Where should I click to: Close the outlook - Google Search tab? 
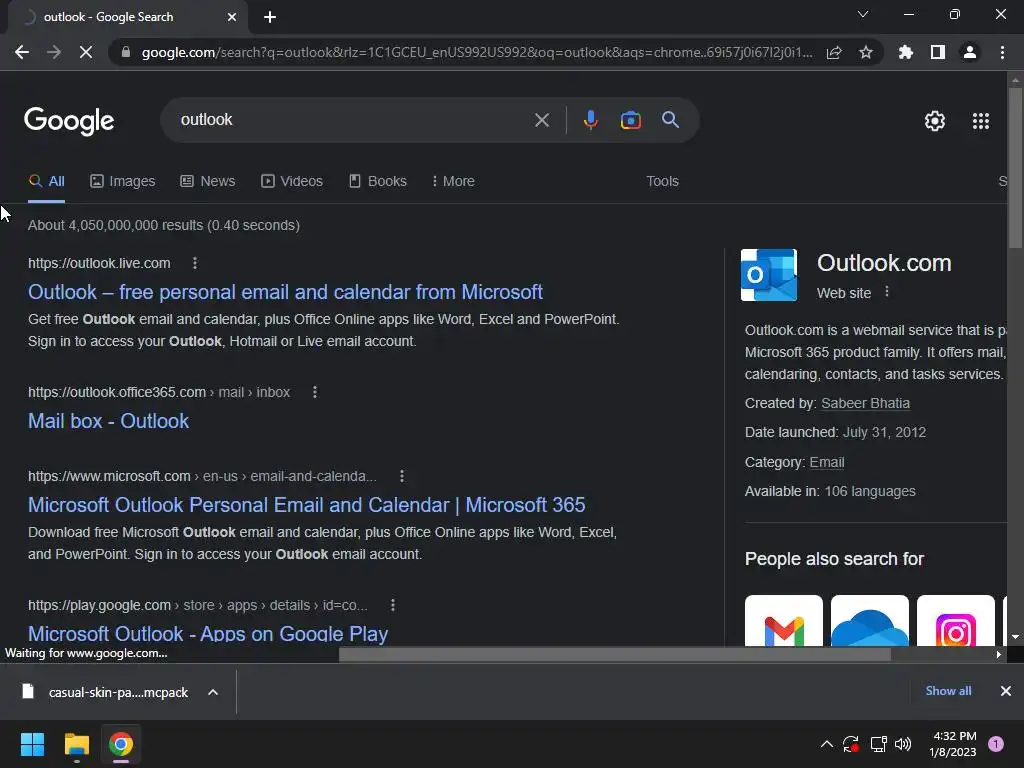pyautogui.click(x=232, y=17)
